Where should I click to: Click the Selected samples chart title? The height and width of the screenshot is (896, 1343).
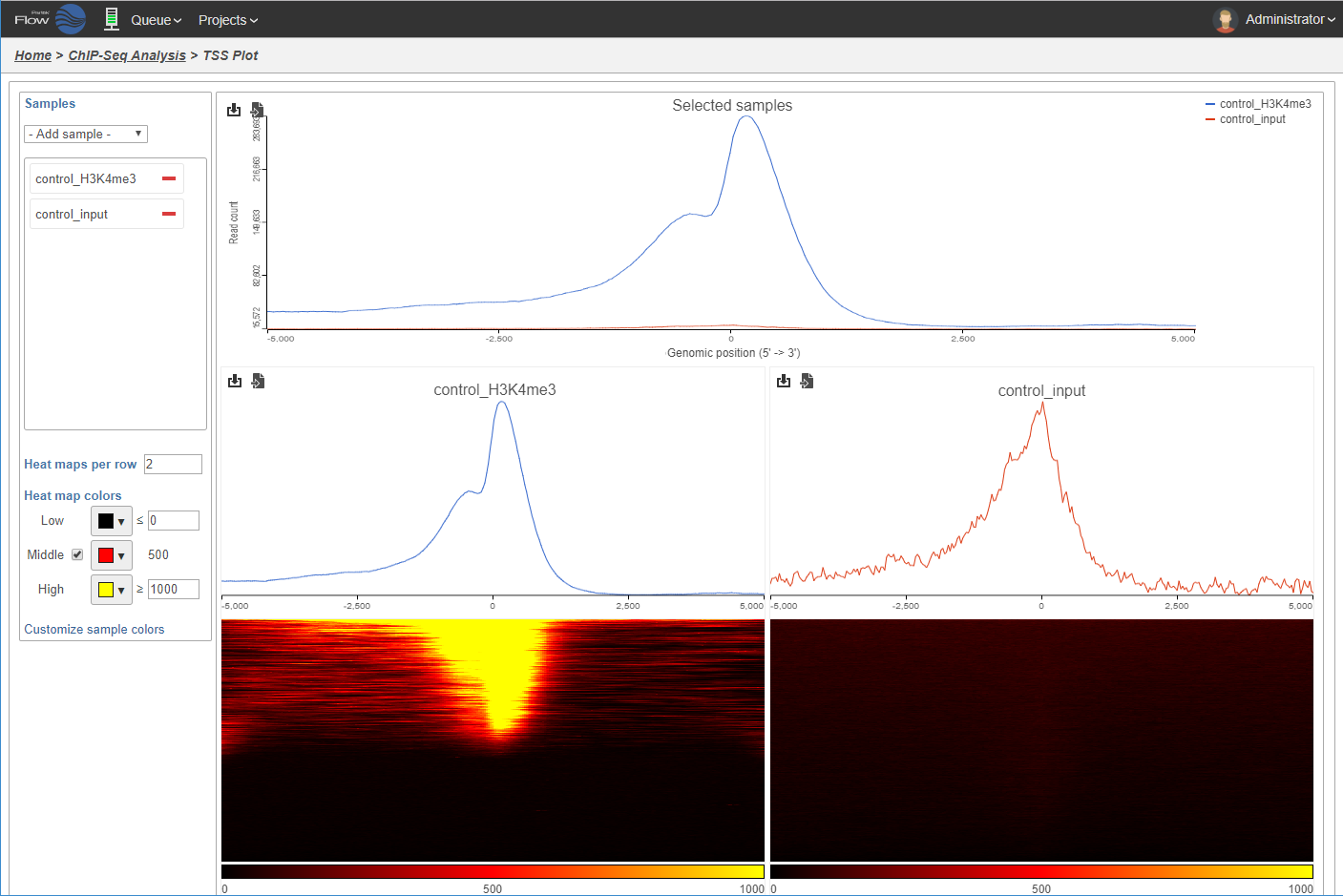click(x=732, y=105)
